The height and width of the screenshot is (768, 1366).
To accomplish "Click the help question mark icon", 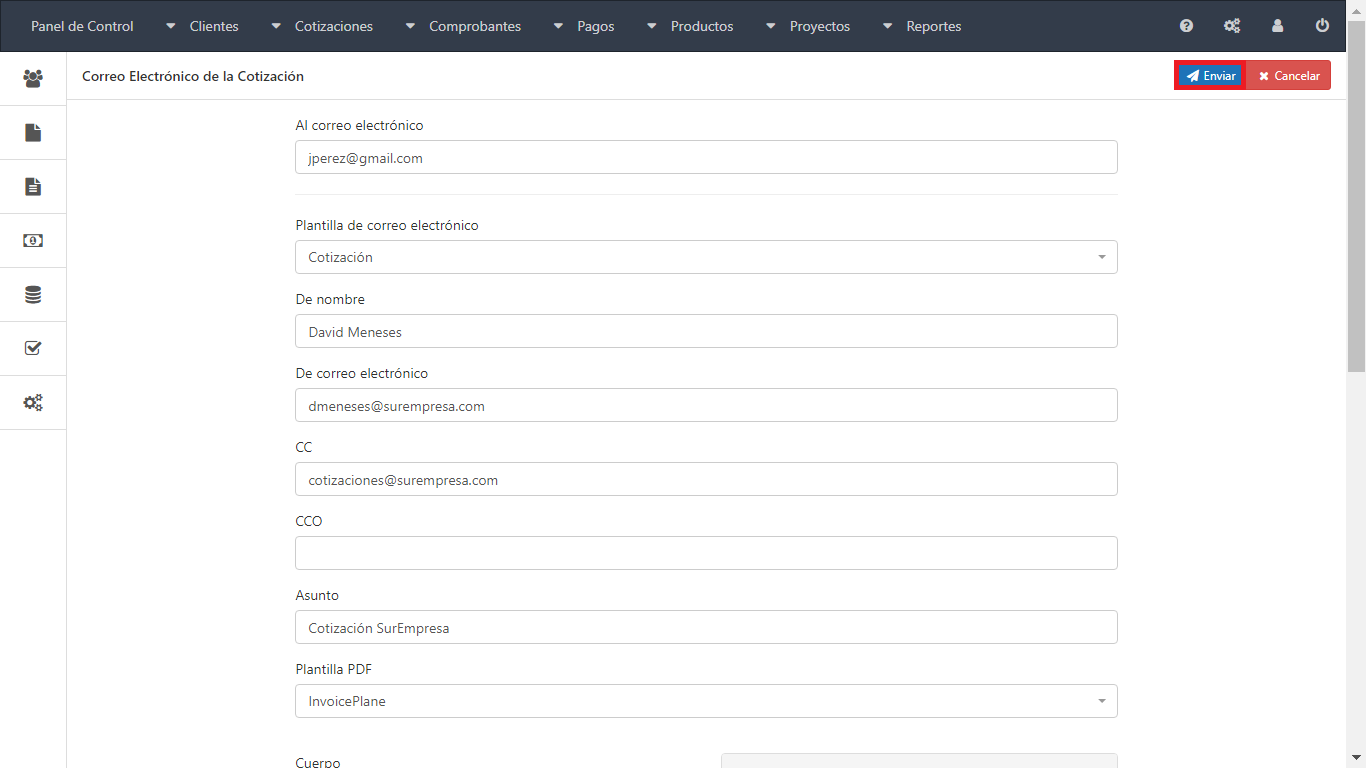I will (1186, 26).
